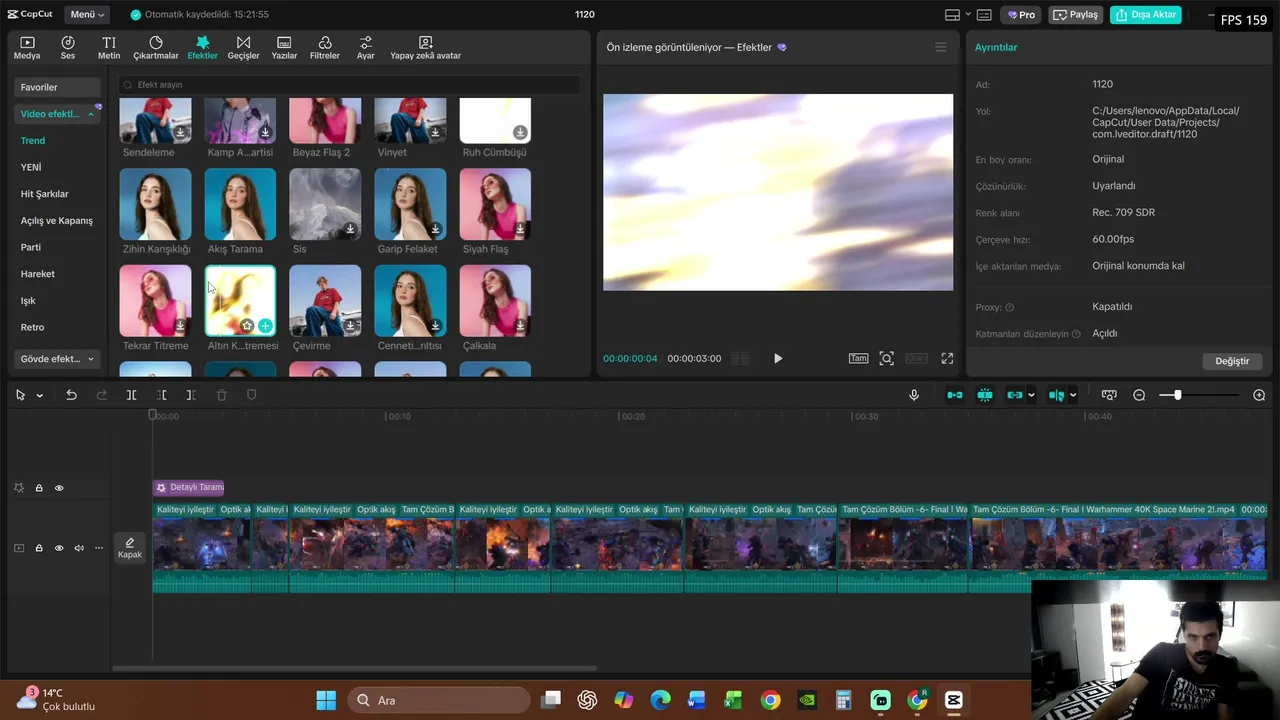Click the Efekt arayın search field
The image size is (1280, 720).
349,85
